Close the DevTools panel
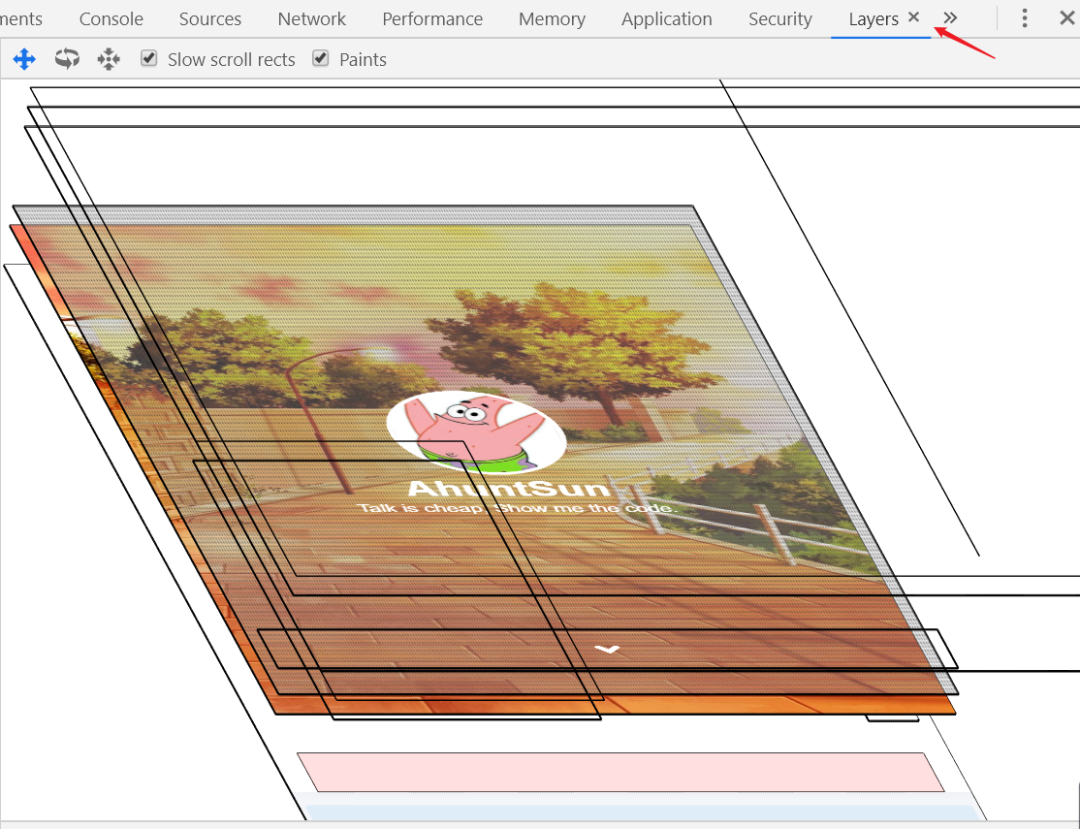This screenshot has width=1080, height=829. click(1066, 18)
